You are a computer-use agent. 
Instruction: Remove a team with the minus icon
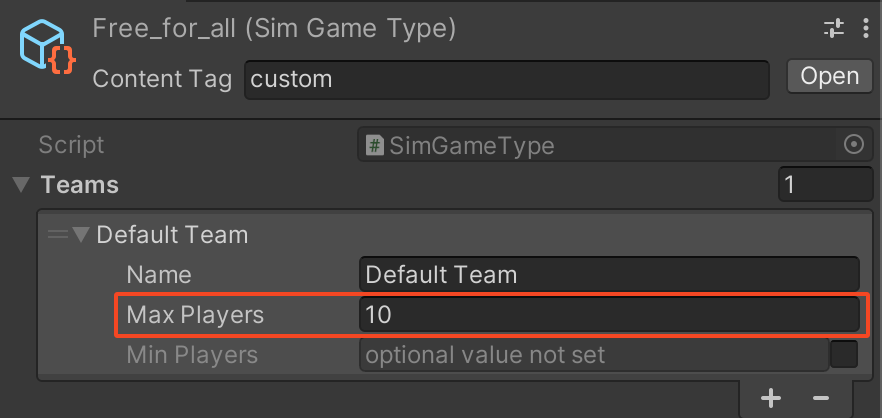click(821, 398)
